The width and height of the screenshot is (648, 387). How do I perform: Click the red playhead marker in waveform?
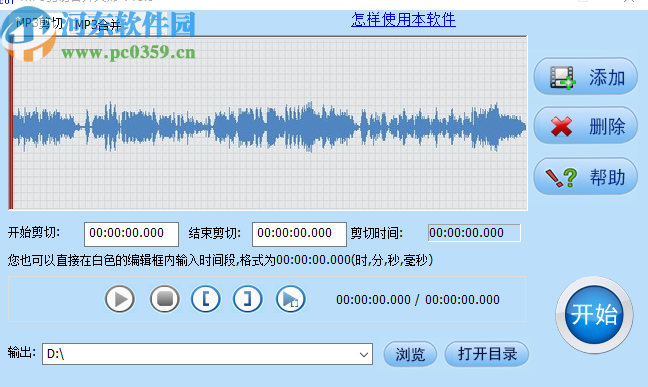click(11, 124)
